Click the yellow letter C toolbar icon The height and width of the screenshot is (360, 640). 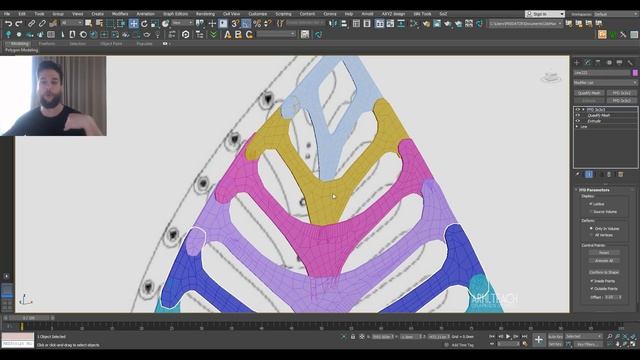tap(249, 35)
